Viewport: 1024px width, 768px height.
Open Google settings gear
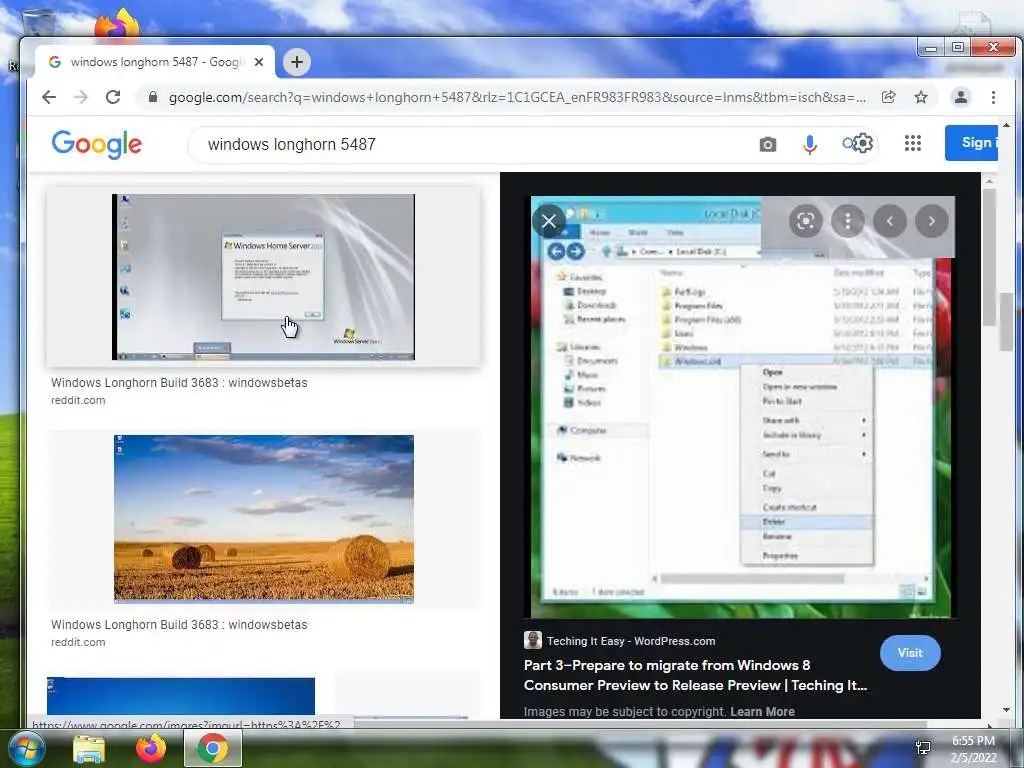pyautogui.click(x=863, y=143)
